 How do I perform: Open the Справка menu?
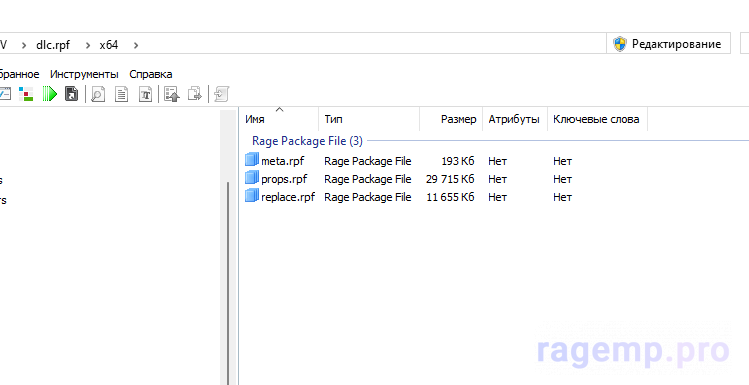point(150,74)
